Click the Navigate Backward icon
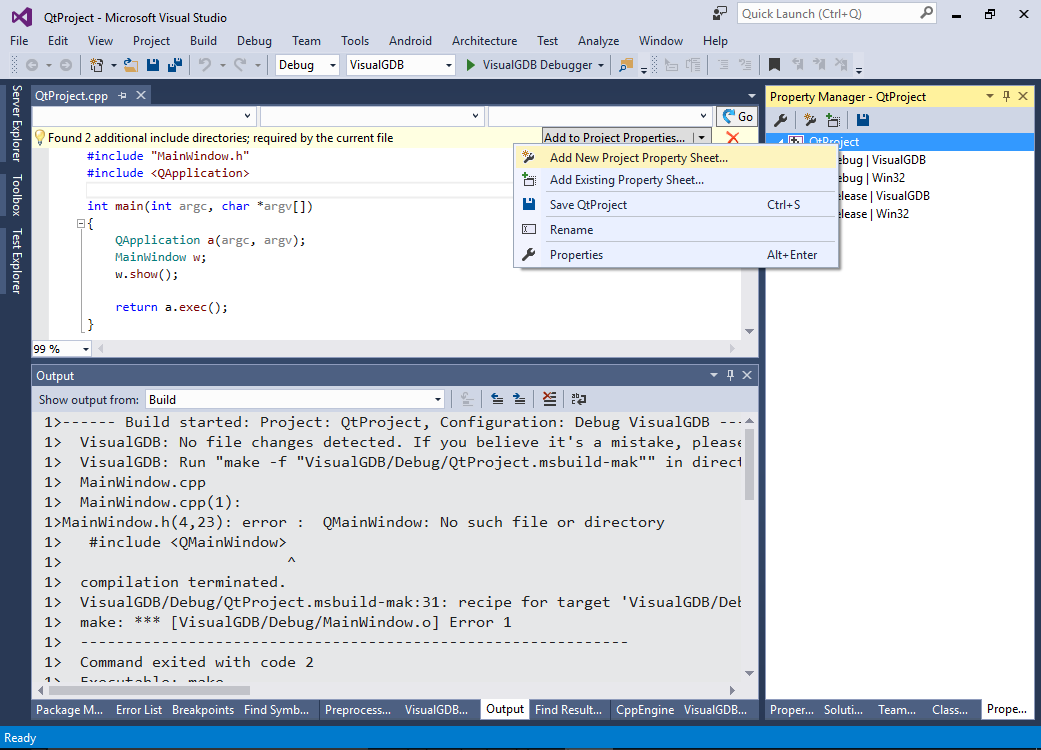This screenshot has width=1041, height=750. (x=31, y=65)
